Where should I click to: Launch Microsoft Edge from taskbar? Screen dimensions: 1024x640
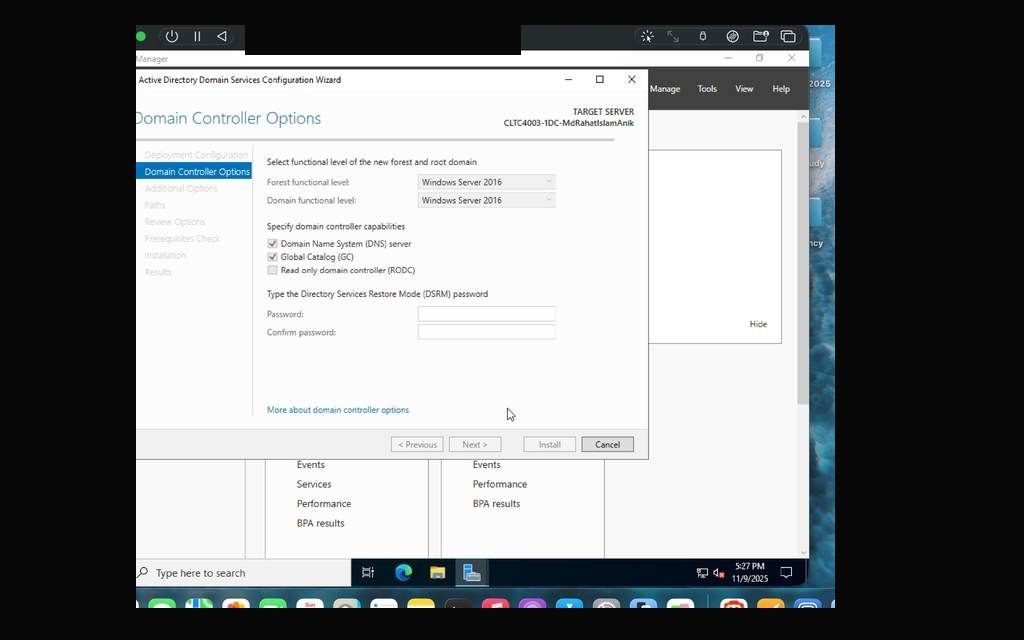(x=404, y=573)
